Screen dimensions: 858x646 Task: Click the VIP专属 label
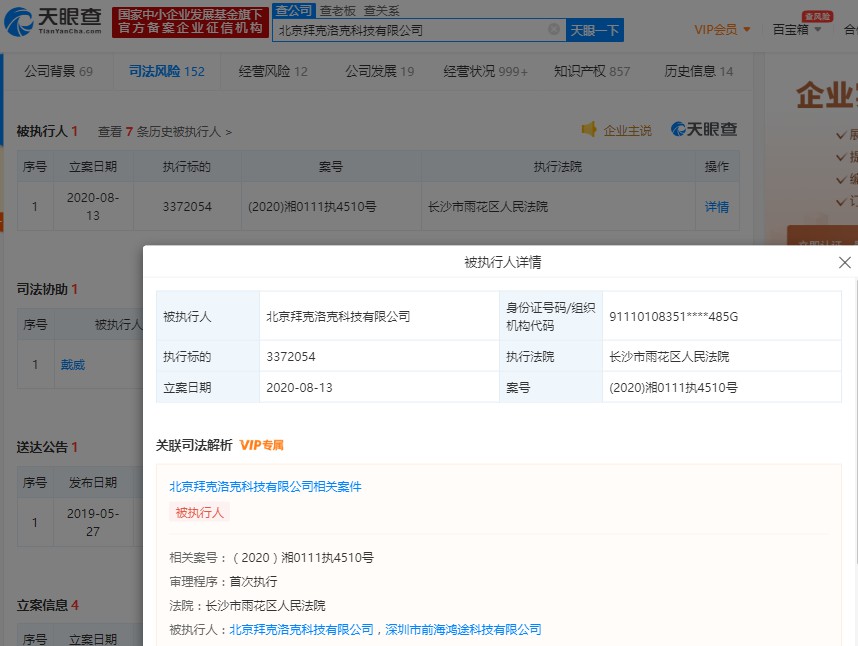click(262, 445)
